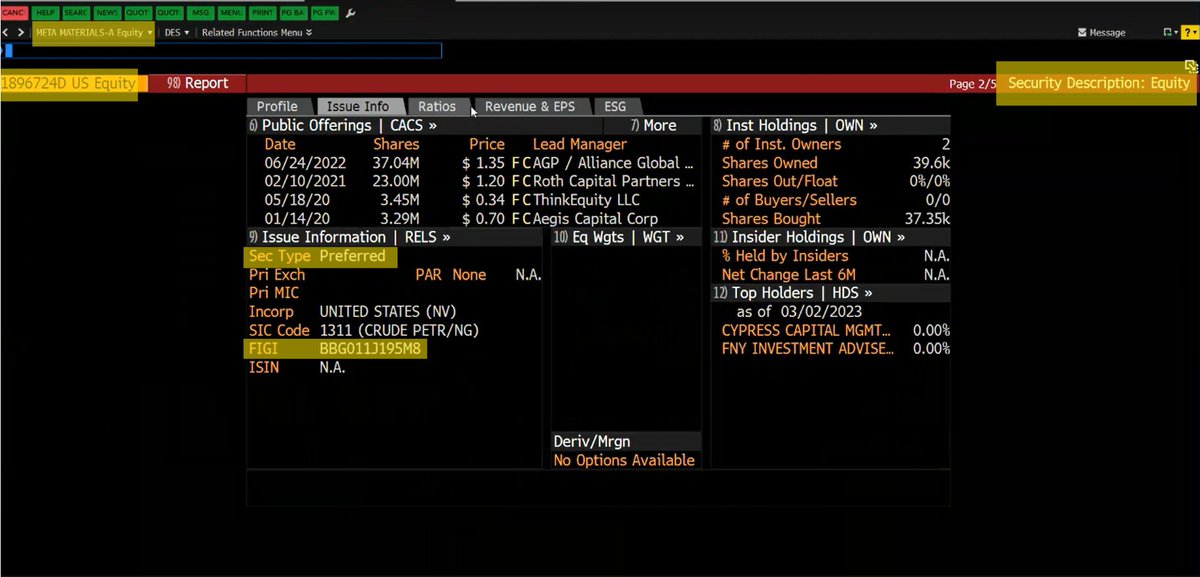Click the green HELP key

46,13
